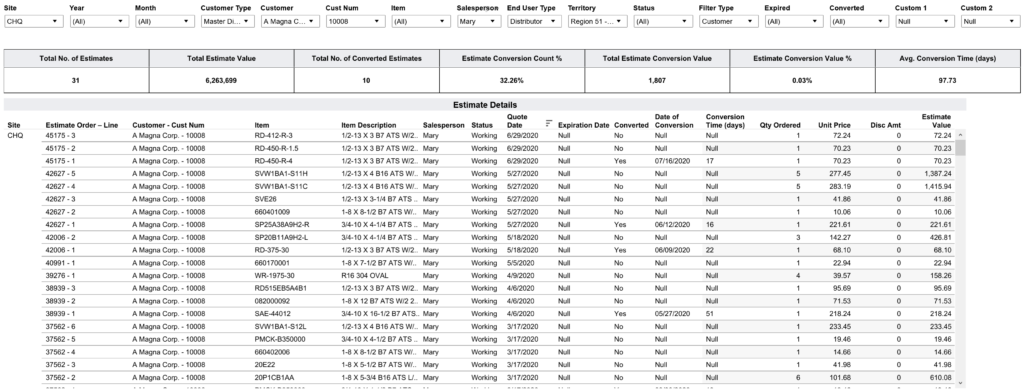Image resolution: width=1024 pixels, height=392 pixels.
Task: Expand the Customer filter showing A Magna
Action: [290, 22]
